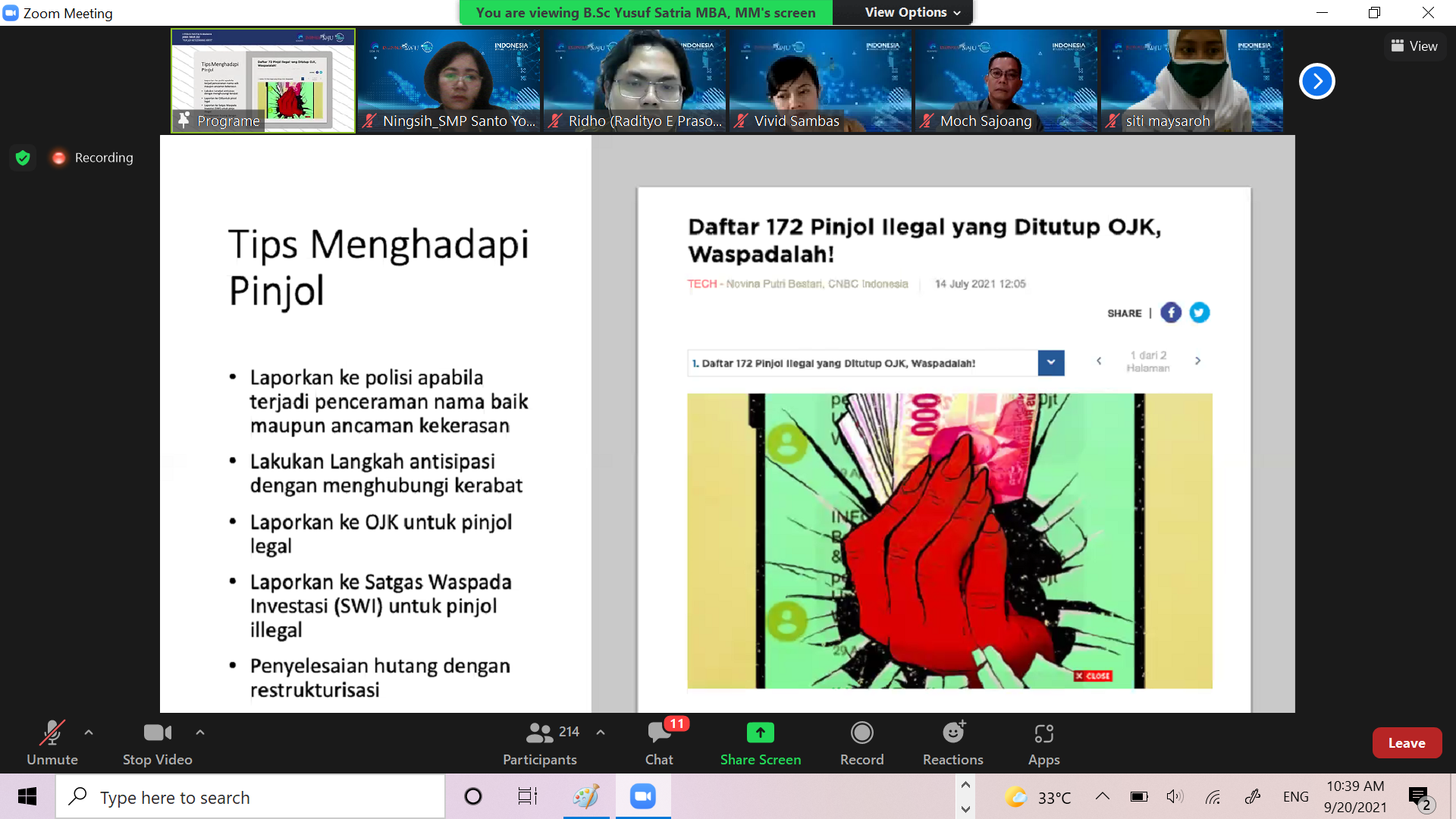Show hidden system tray icons
Screen dimensions: 1456x819
[1103, 796]
